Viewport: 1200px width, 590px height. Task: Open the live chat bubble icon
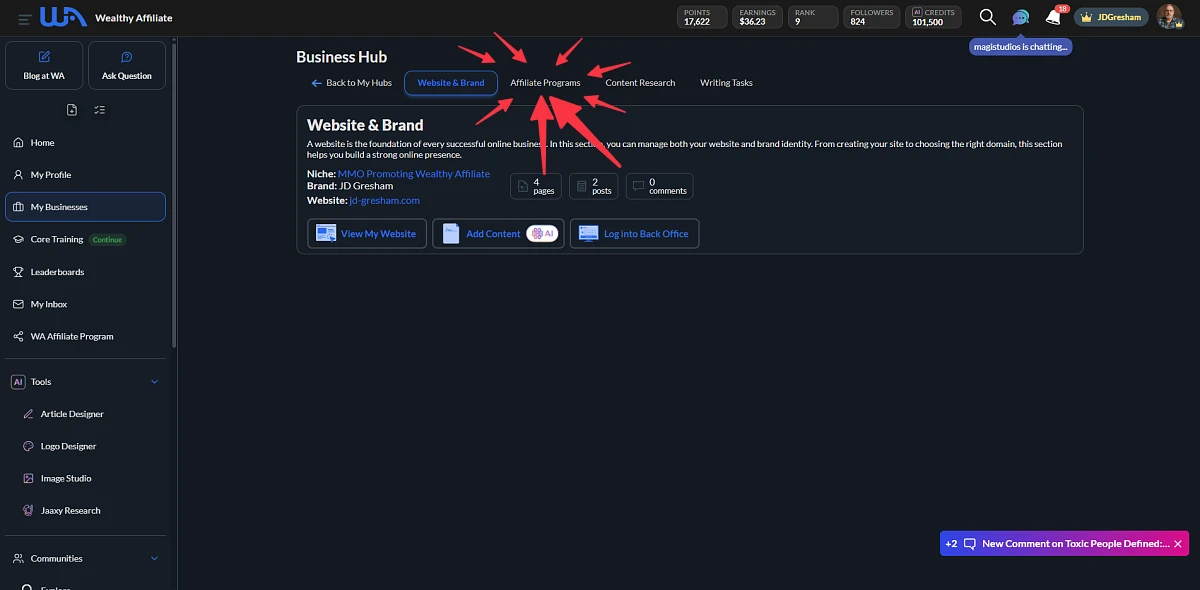[x=1020, y=17]
